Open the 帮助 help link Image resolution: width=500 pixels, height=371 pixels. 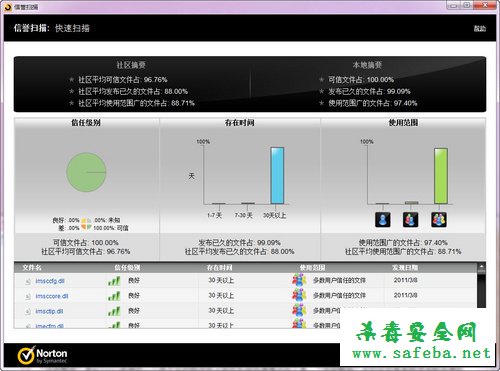(480, 29)
